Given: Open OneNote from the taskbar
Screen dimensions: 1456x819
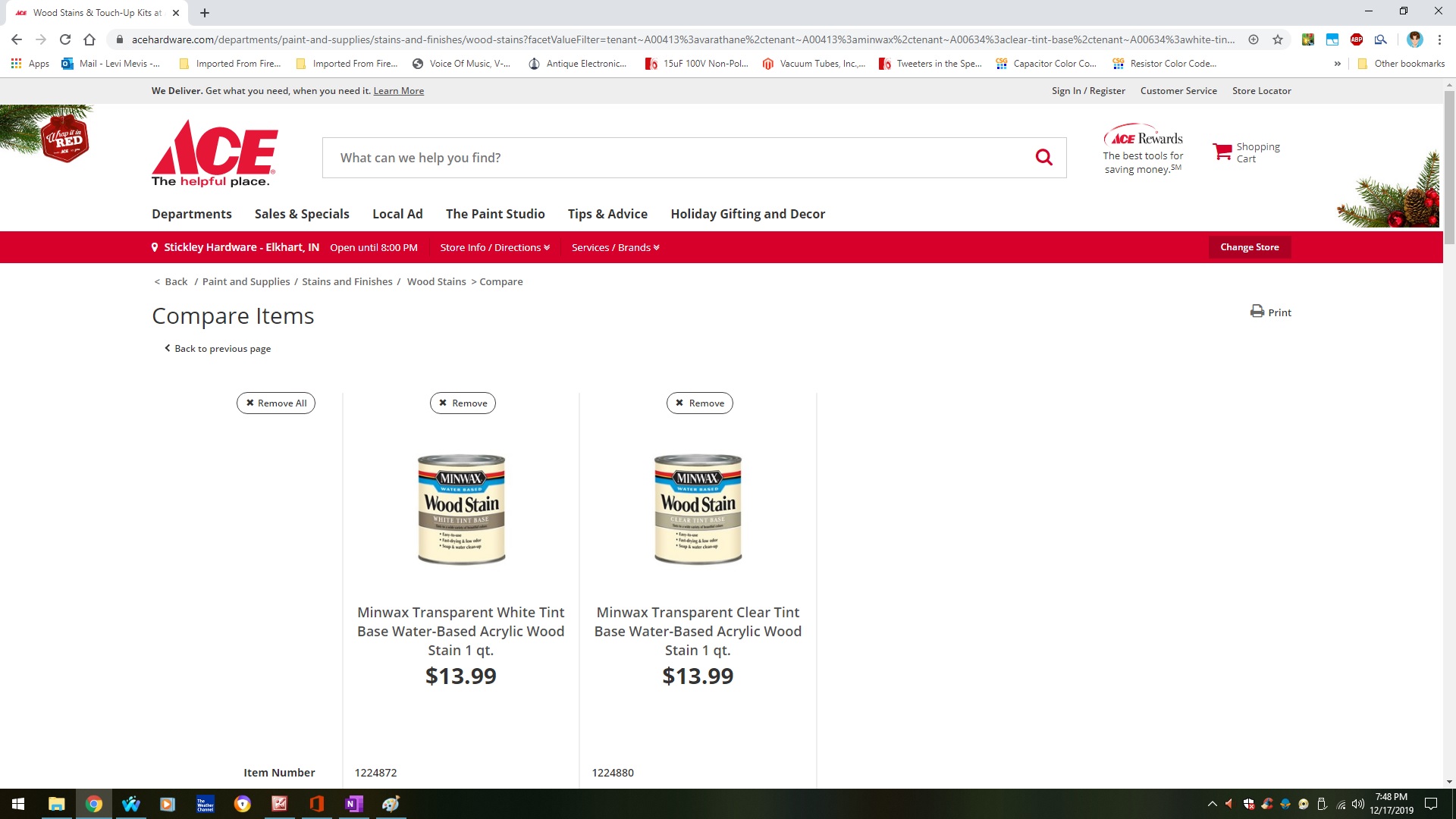Looking at the screenshot, I should tap(353, 804).
